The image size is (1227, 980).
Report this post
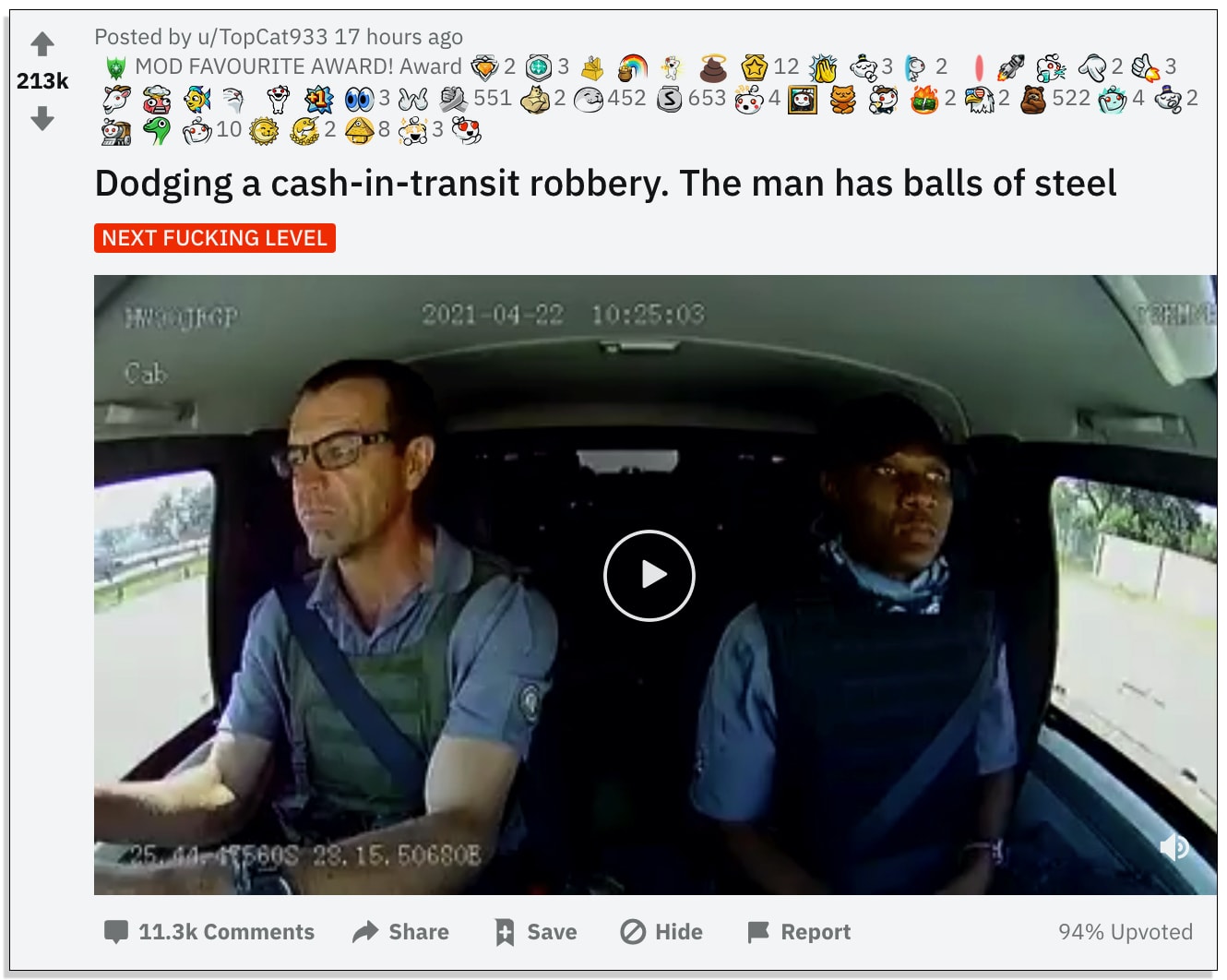coord(799,932)
